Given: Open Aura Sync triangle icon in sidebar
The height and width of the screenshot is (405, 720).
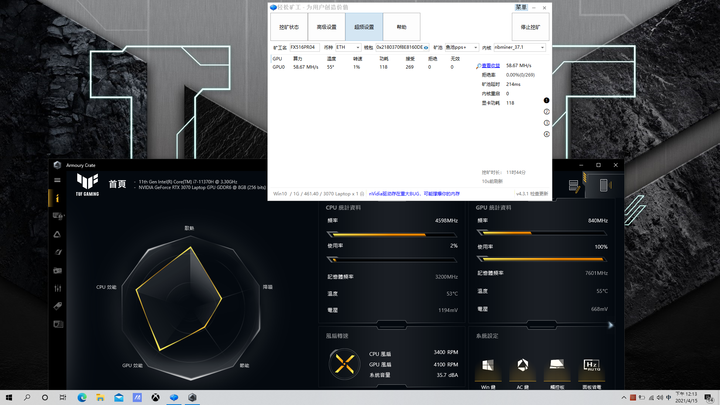Looking at the screenshot, I should click(57, 234).
